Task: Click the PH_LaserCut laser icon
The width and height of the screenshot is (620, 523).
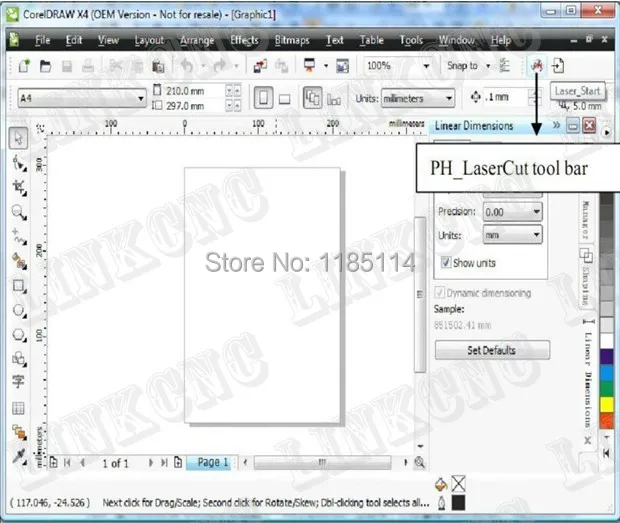Action: point(537,65)
